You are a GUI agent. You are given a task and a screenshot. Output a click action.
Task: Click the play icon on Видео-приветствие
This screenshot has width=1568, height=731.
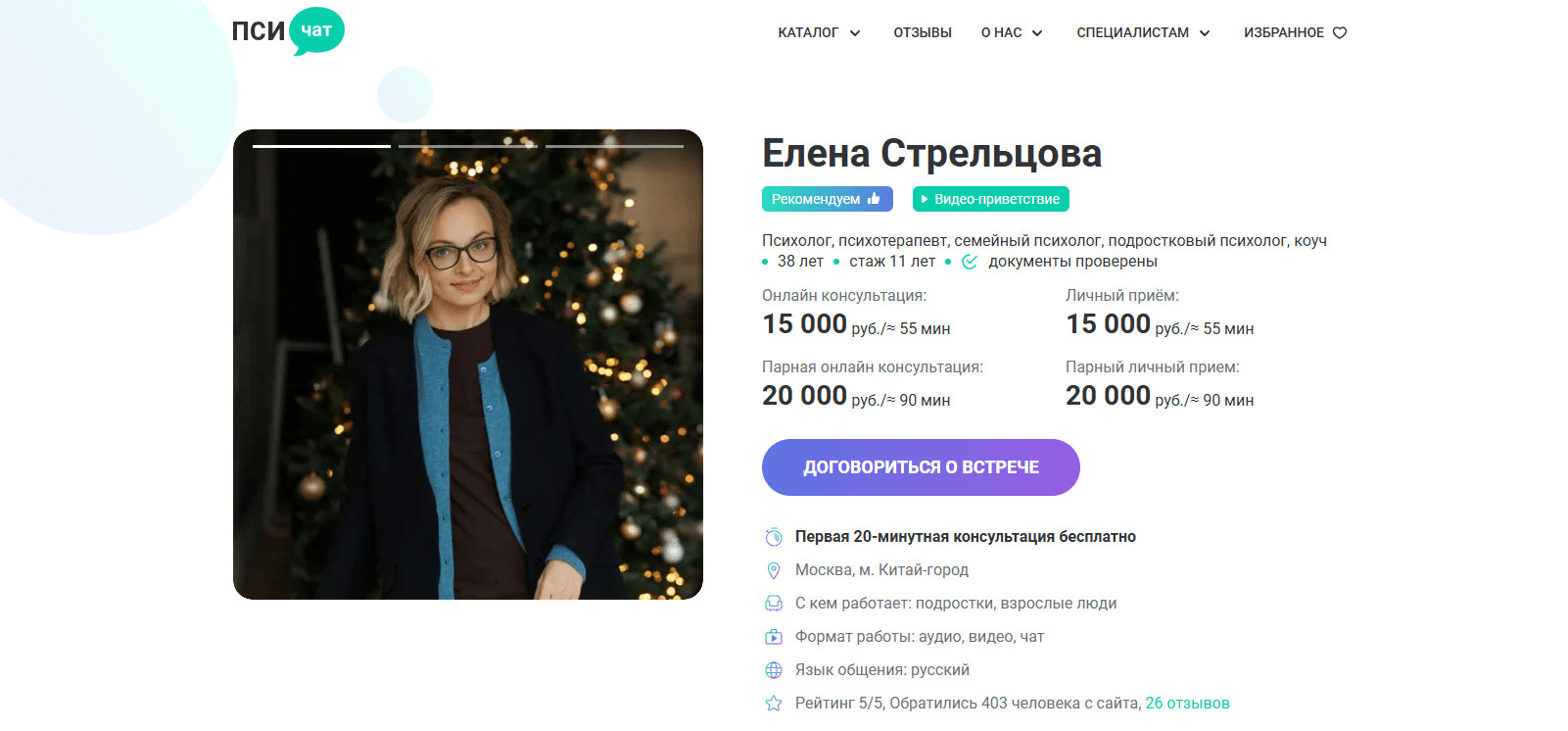pos(924,199)
